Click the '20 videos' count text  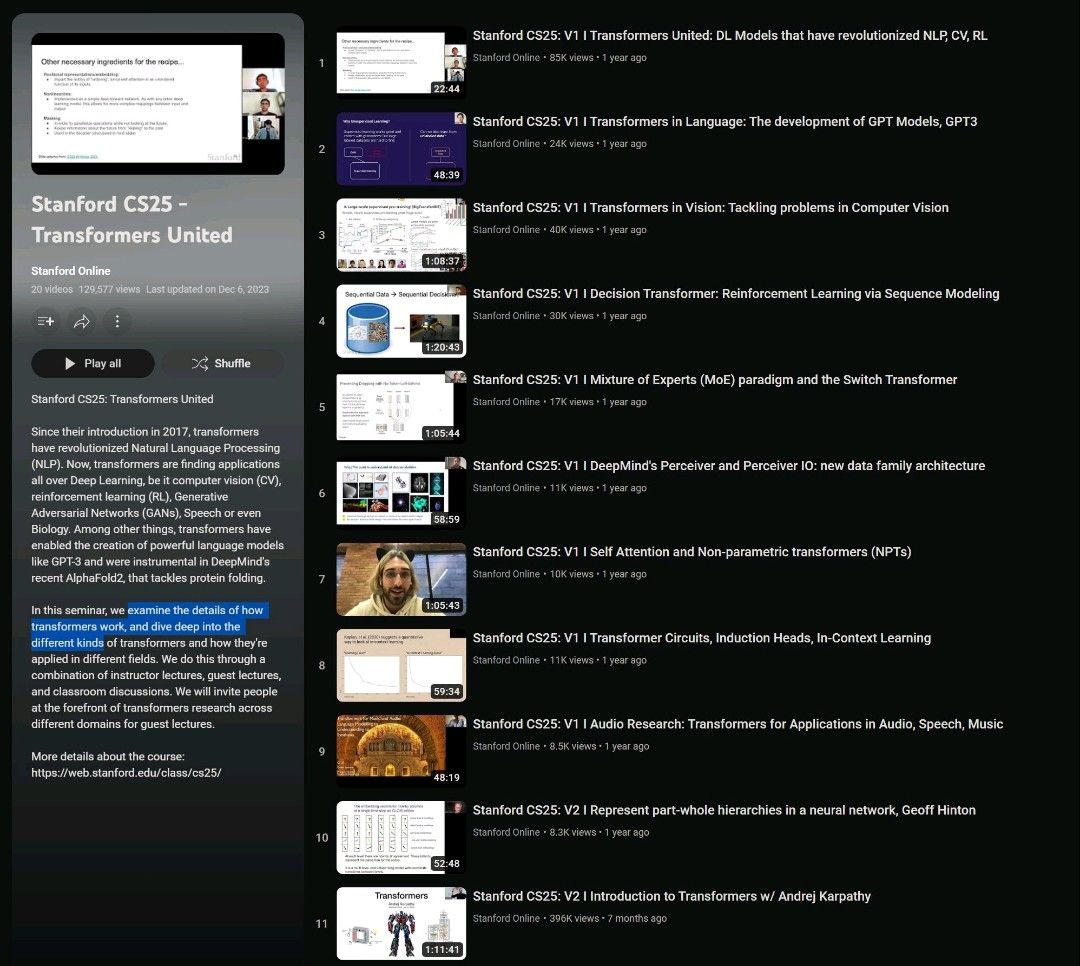coord(52,289)
